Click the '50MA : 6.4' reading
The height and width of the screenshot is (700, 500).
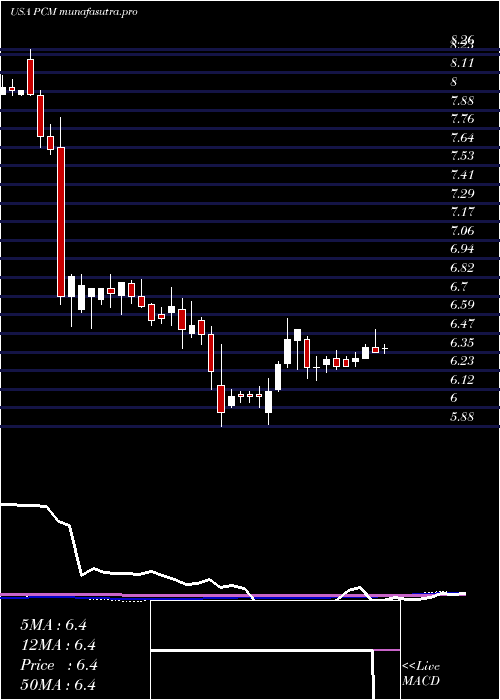58,685
